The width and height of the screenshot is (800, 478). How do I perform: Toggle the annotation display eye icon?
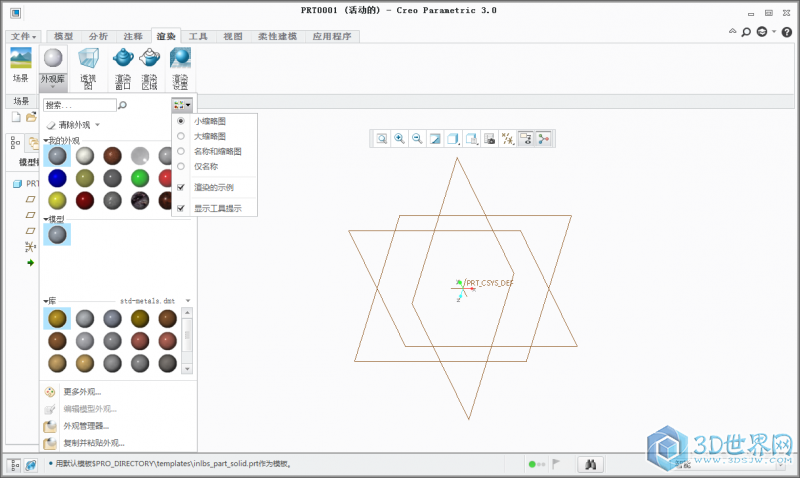(526, 139)
